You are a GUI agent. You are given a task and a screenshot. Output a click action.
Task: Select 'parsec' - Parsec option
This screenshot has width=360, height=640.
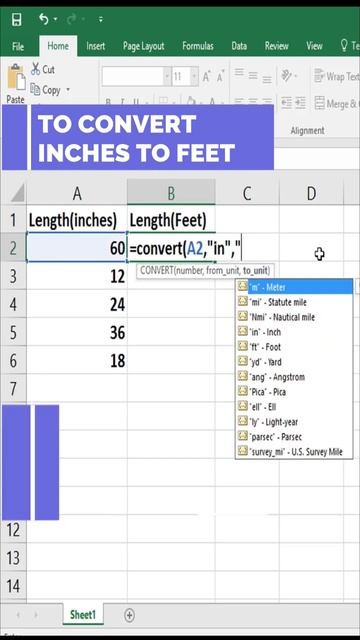[x=294, y=437]
